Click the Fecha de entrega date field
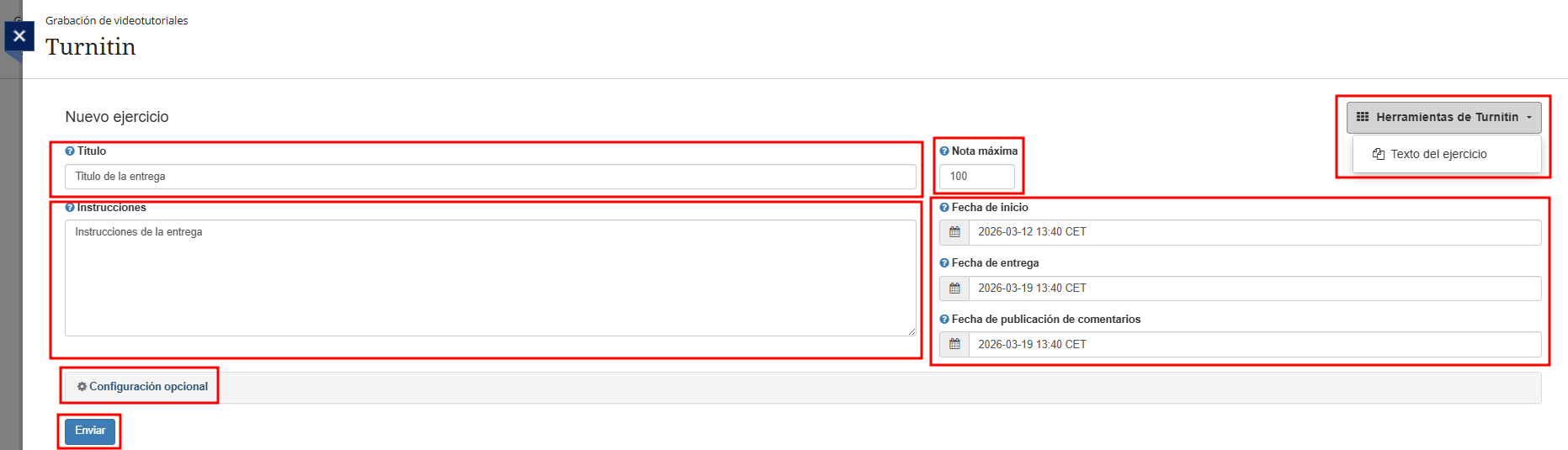1568x450 pixels. [1254, 289]
